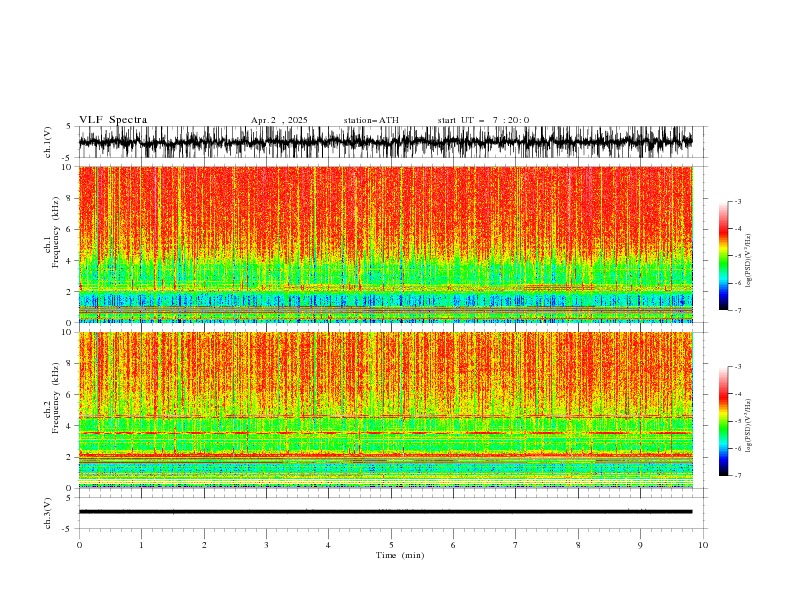Image resolution: width=792 pixels, height=612 pixels.
Task: Click the "ch.1(V)" waveform axis label
Action: 48,142
